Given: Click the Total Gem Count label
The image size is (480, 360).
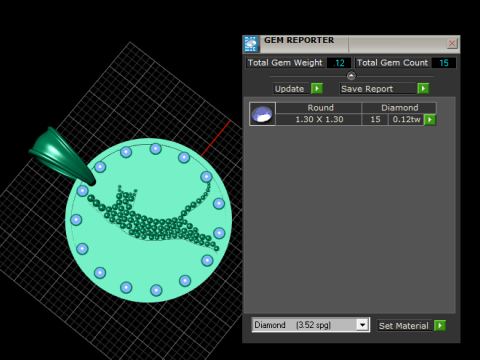Looking at the screenshot, I should click(392, 63).
